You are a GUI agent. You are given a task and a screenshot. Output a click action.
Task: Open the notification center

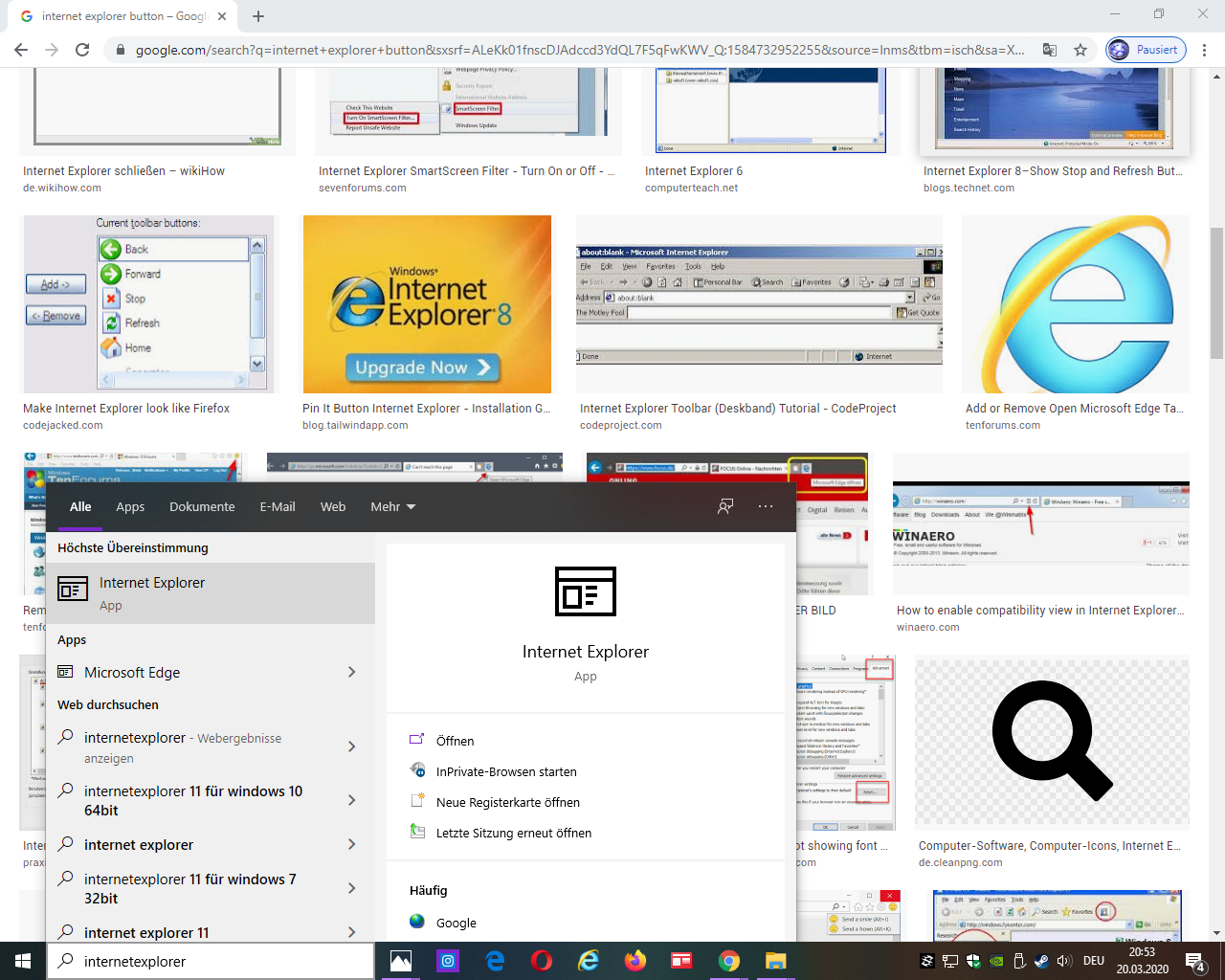click(x=1196, y=961)
